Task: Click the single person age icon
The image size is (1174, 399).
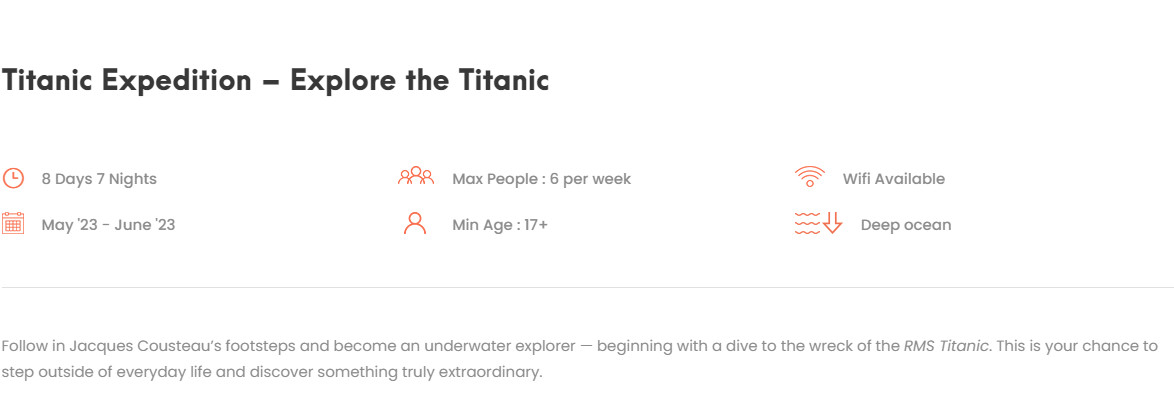Action: coord(415,223)
